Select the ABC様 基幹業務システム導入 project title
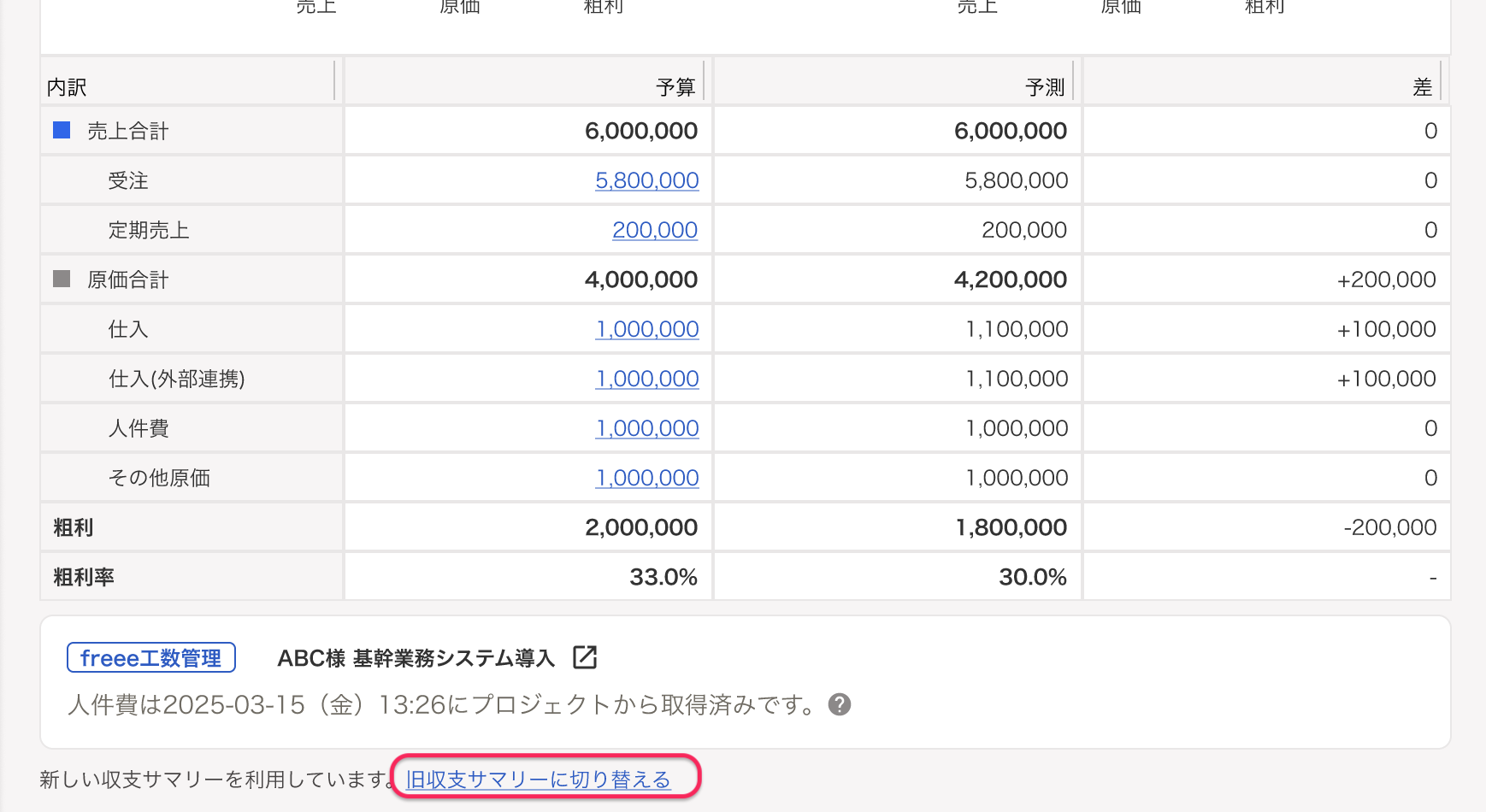Screen dimensions: 1486x812 pos(416,658)
